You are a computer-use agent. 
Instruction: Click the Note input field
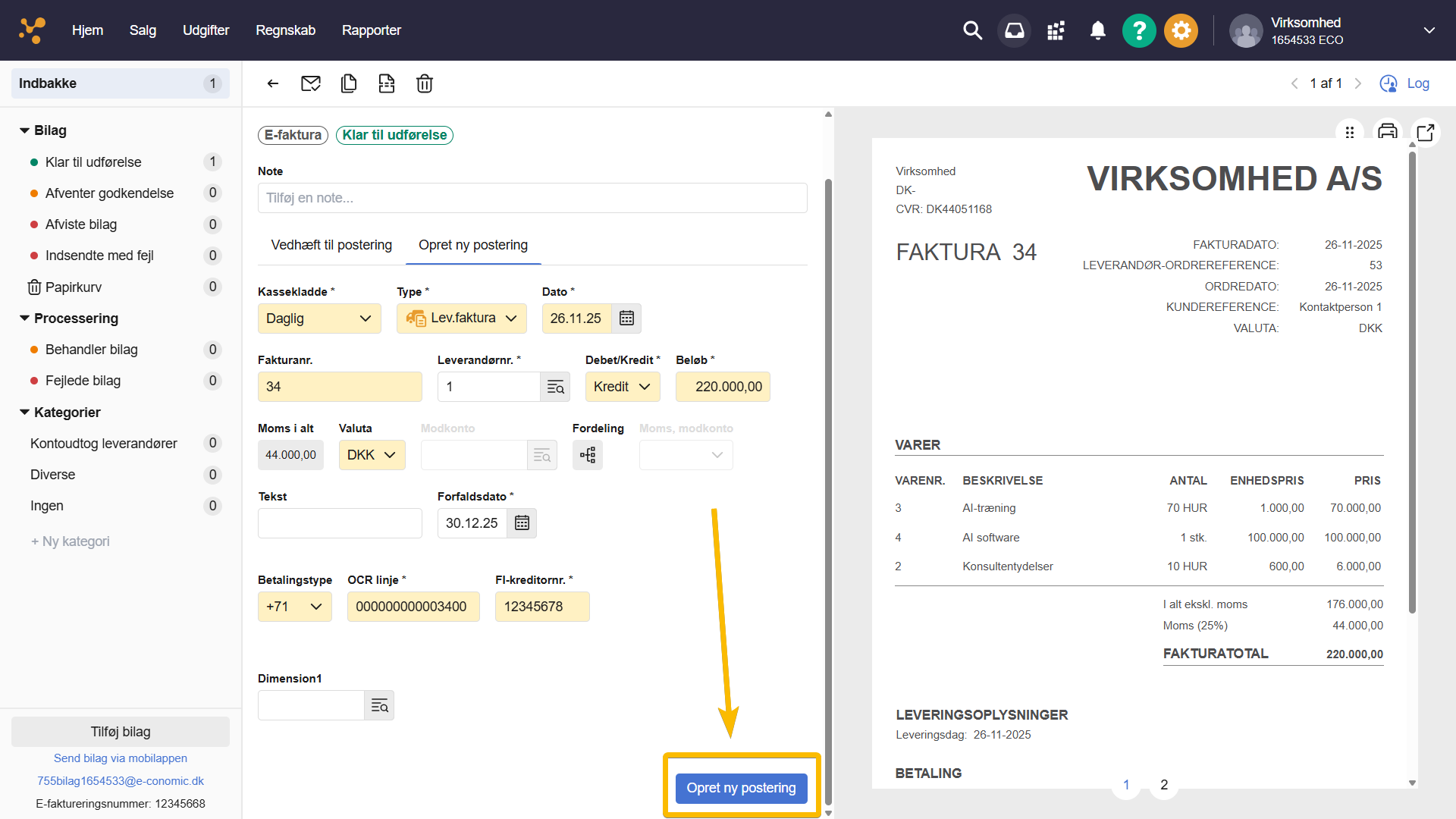tap(532, 198)
